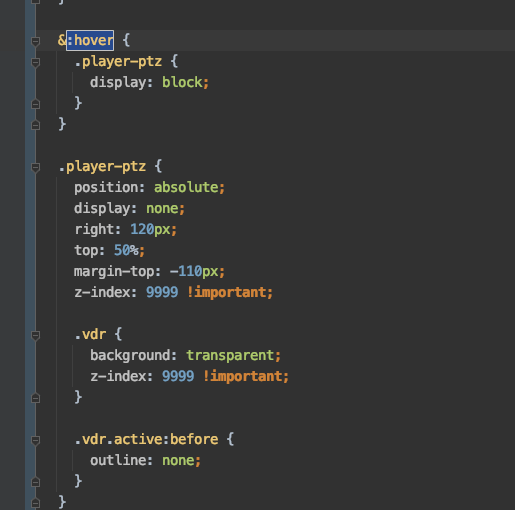Click the none value of outline
Screen dimensions: 515x510
coord(178,461)
